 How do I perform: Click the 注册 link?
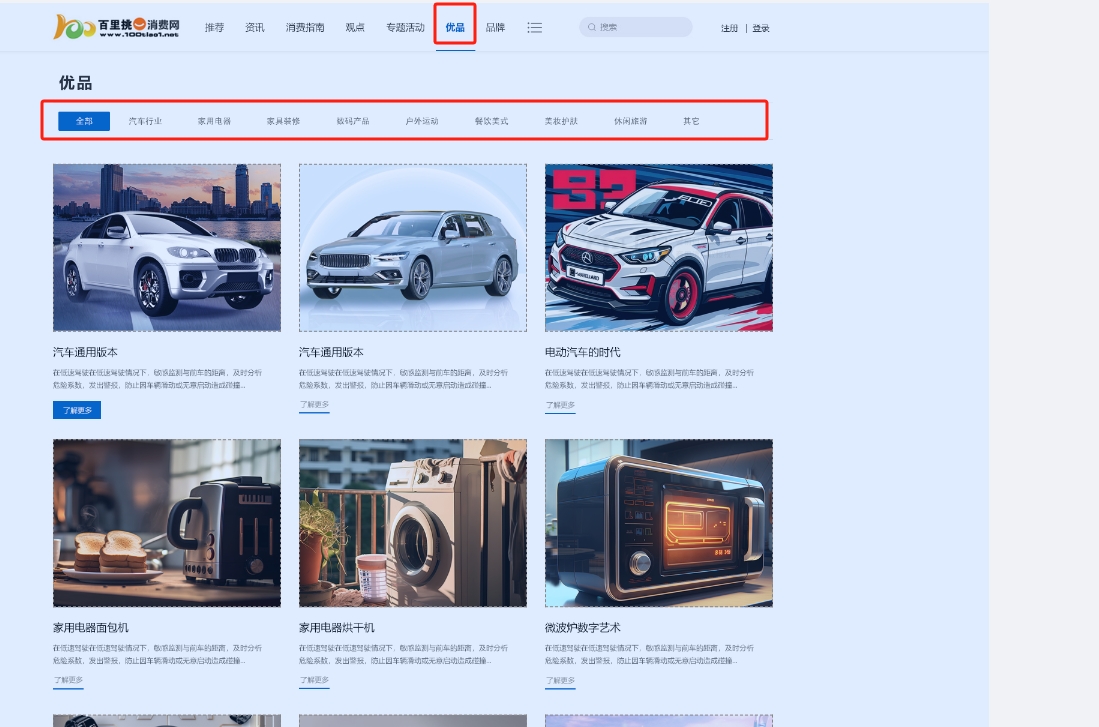730,28
